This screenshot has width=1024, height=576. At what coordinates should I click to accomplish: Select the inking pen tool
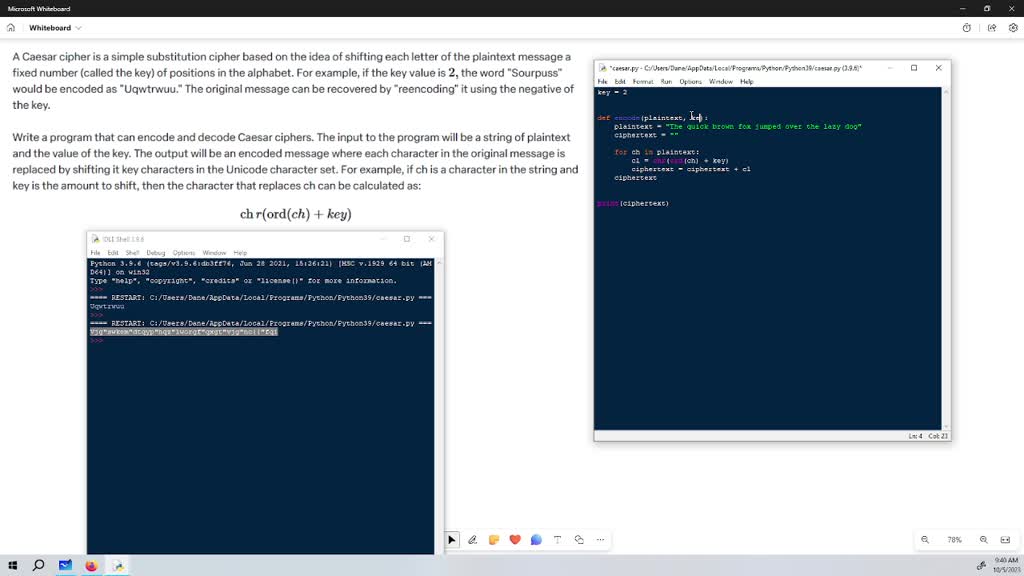pos(473,540)
